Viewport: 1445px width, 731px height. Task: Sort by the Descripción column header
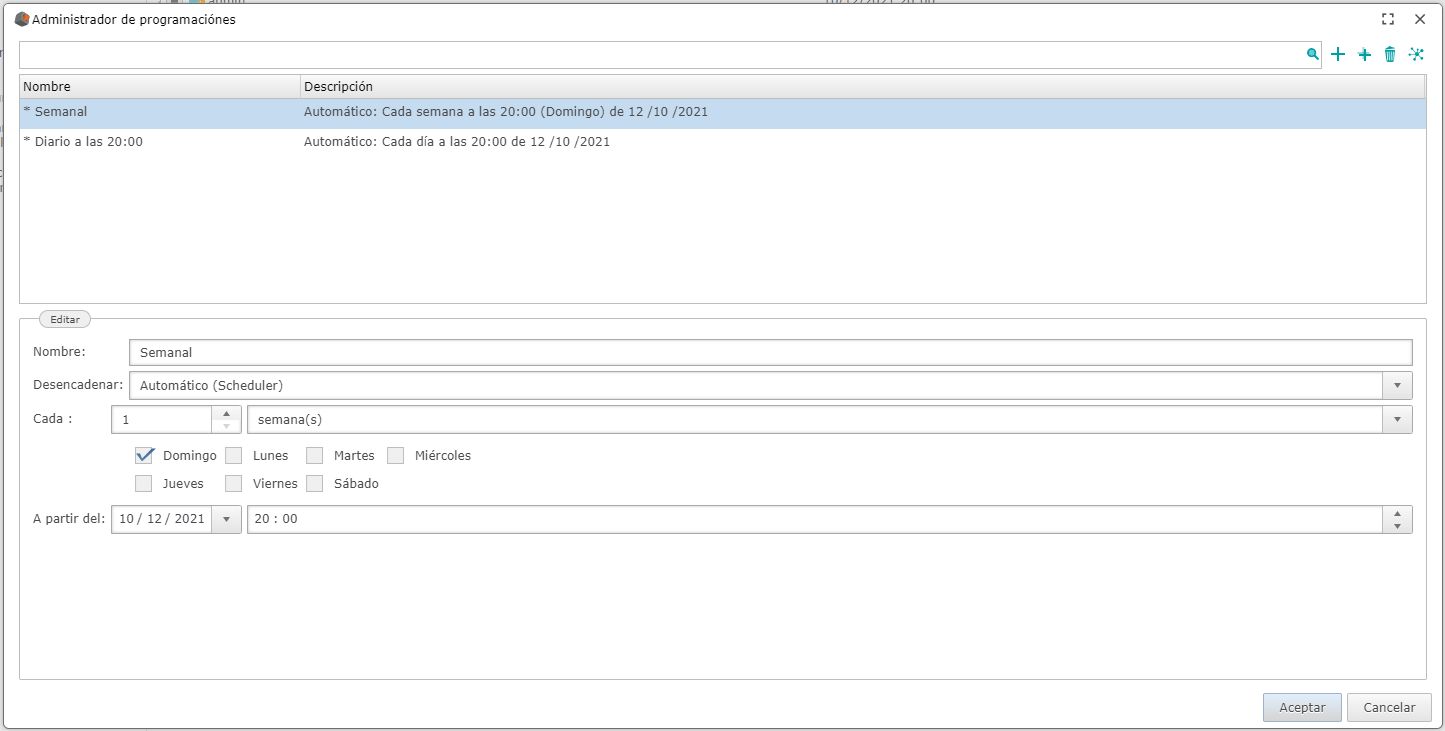click(x=863, y=87)
